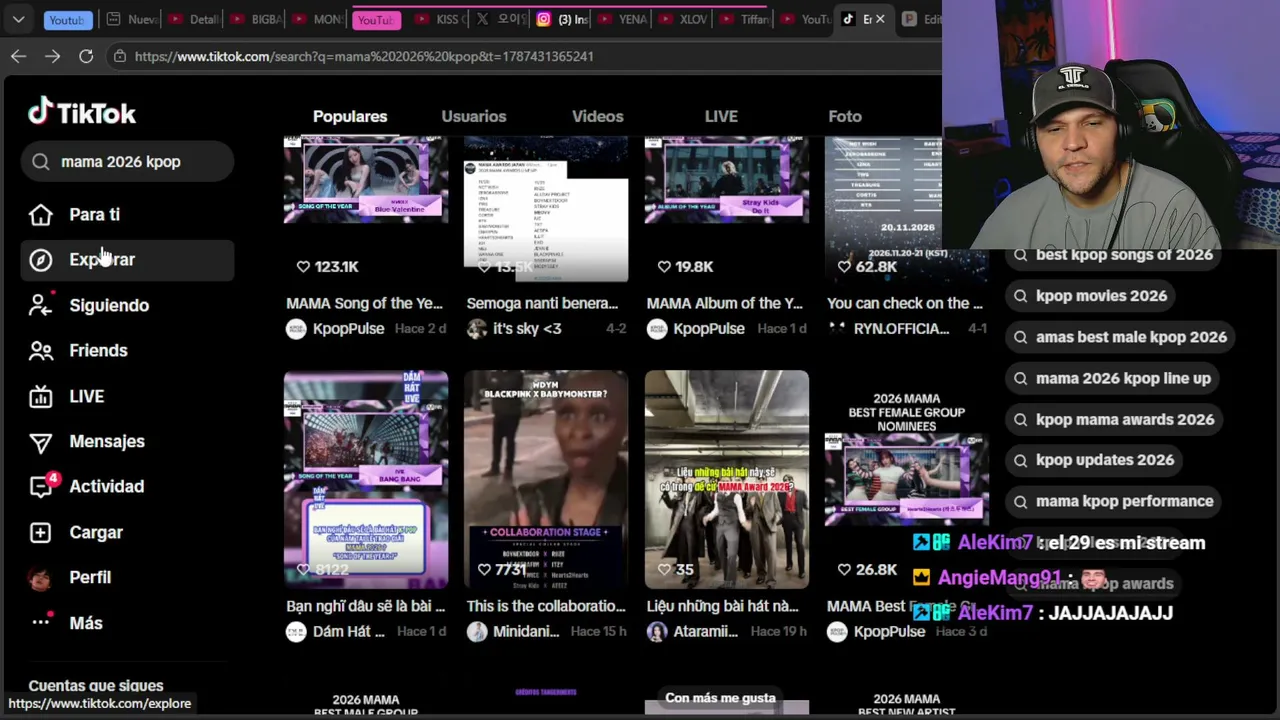The height and width of the screenshot is (720, 1280).
Task: Close the active TikTok browser tab
Action: 880,19
